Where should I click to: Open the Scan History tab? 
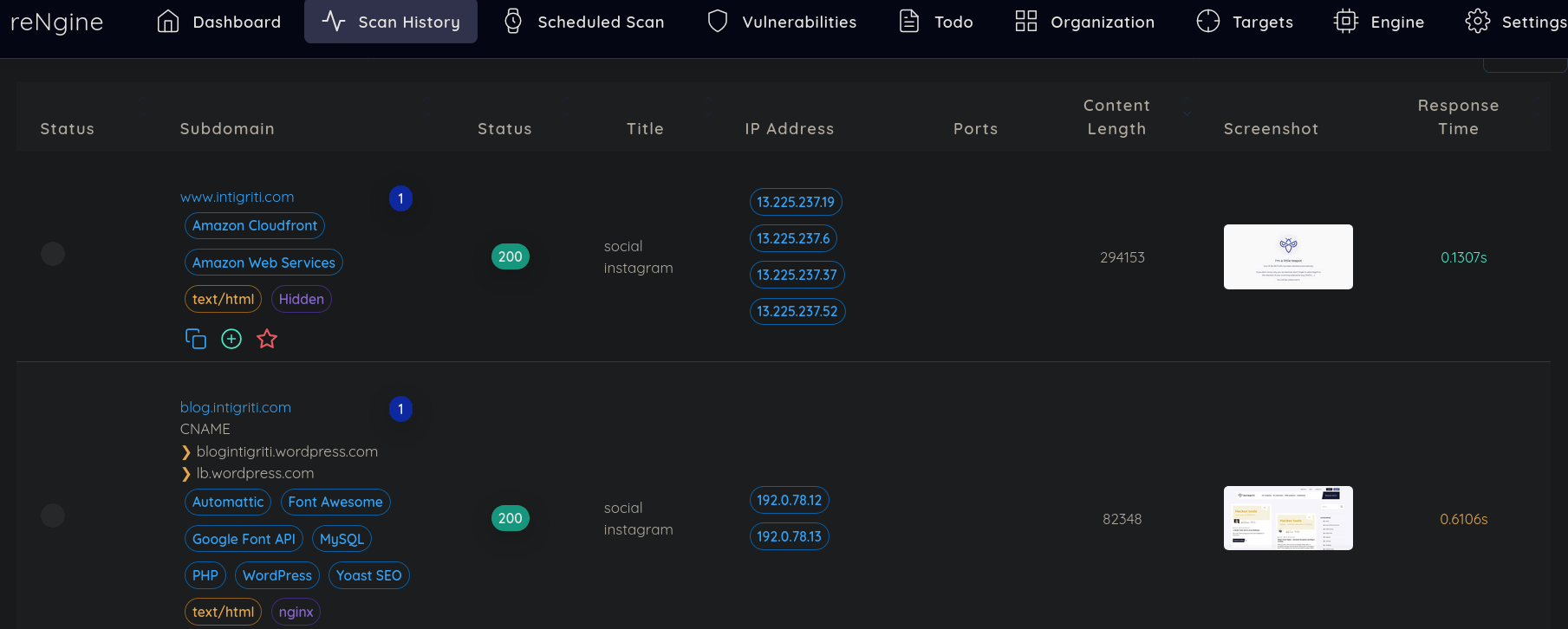tap(391, 22)
